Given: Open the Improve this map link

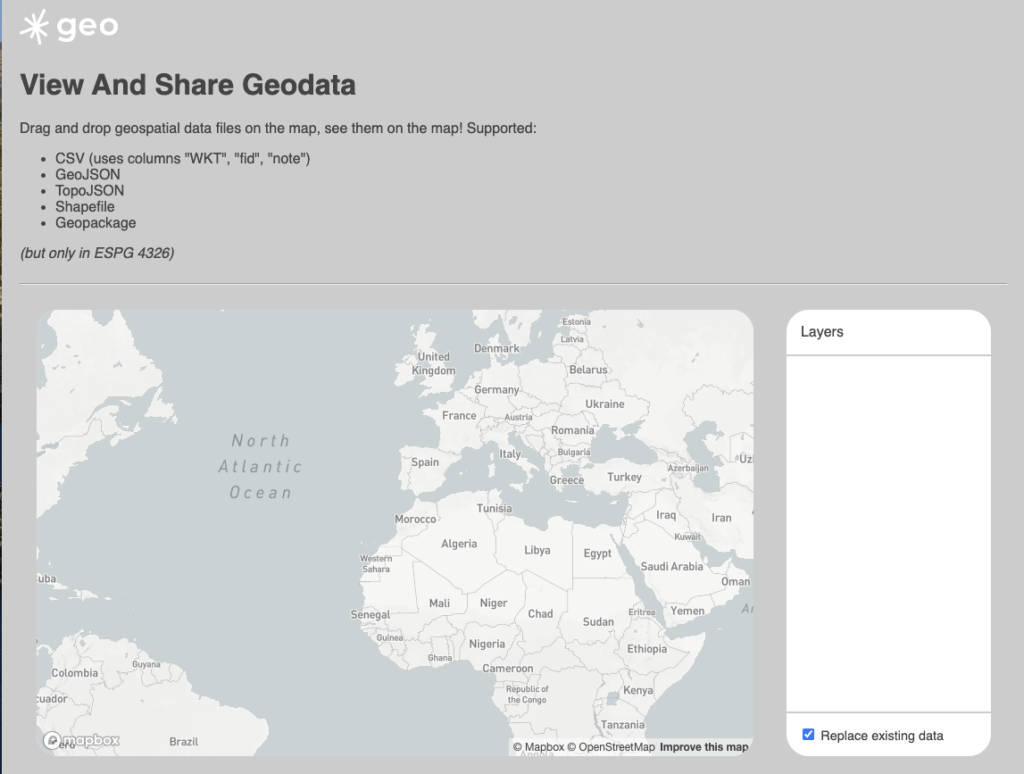Looking at the screenshot, I should click(x=705, y=746).
